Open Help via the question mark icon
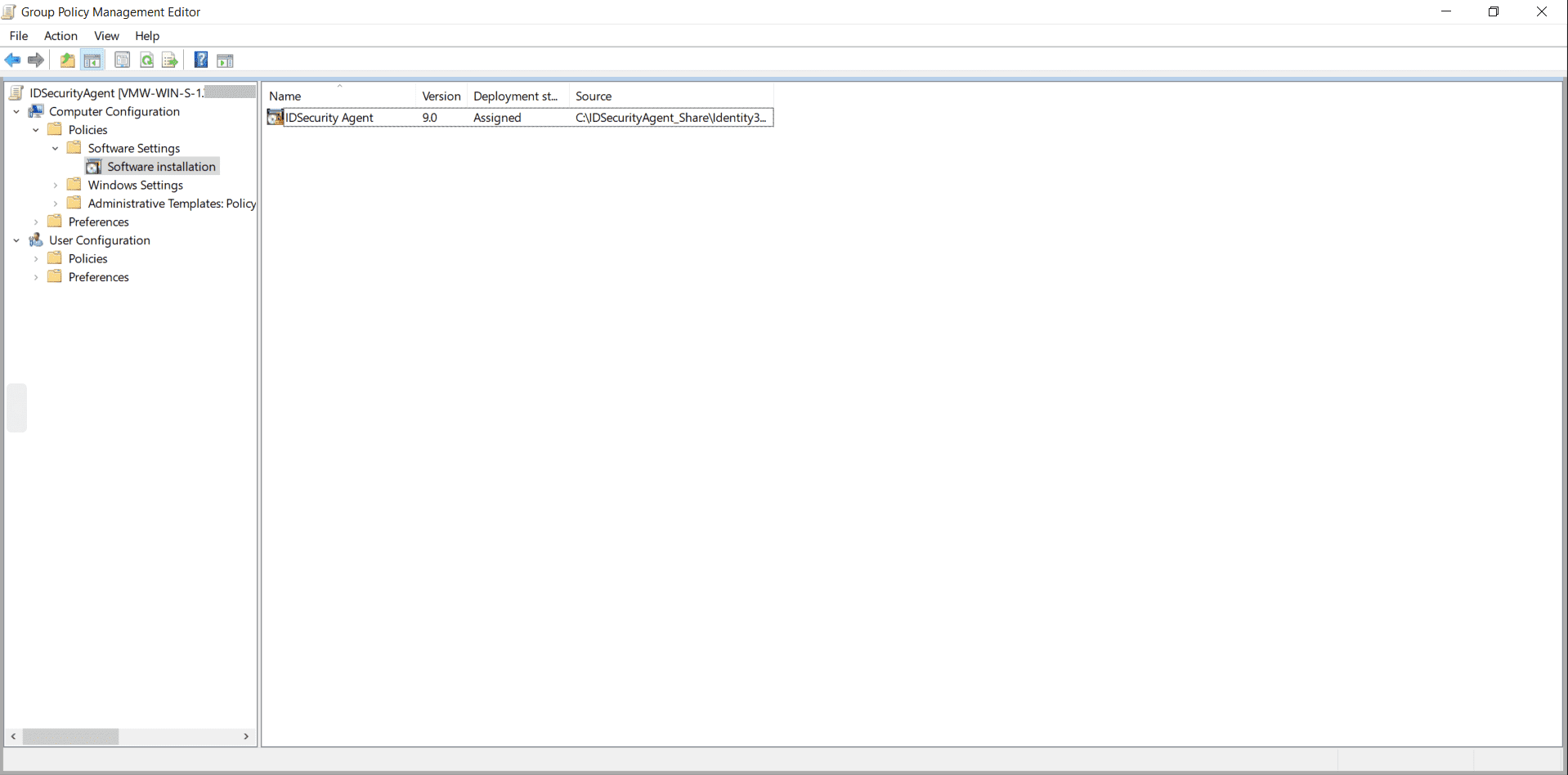1568x775 pixels. 200,60
